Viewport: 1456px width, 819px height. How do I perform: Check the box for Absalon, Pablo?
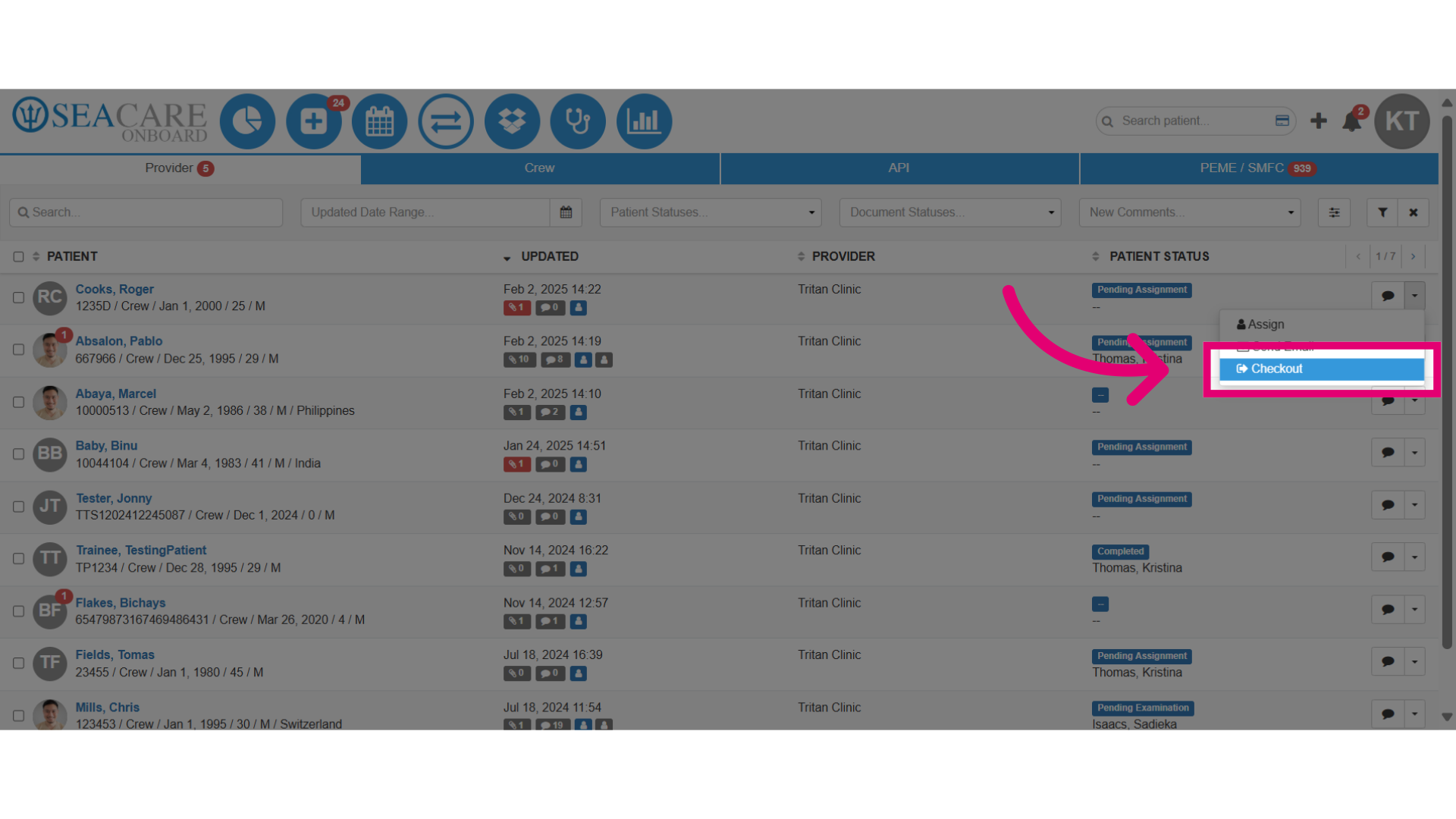18,350
